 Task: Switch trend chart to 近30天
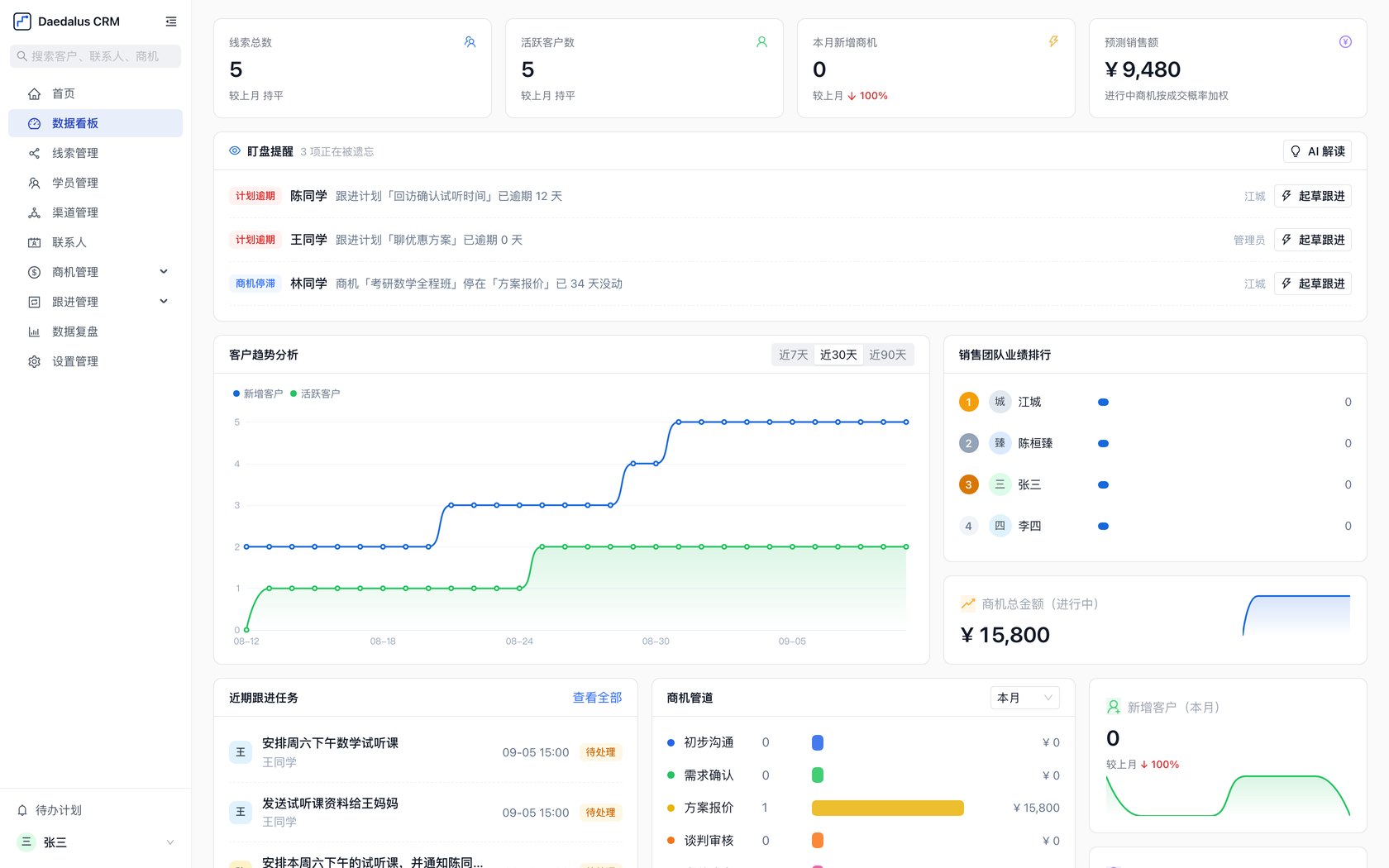pos(838,355)
